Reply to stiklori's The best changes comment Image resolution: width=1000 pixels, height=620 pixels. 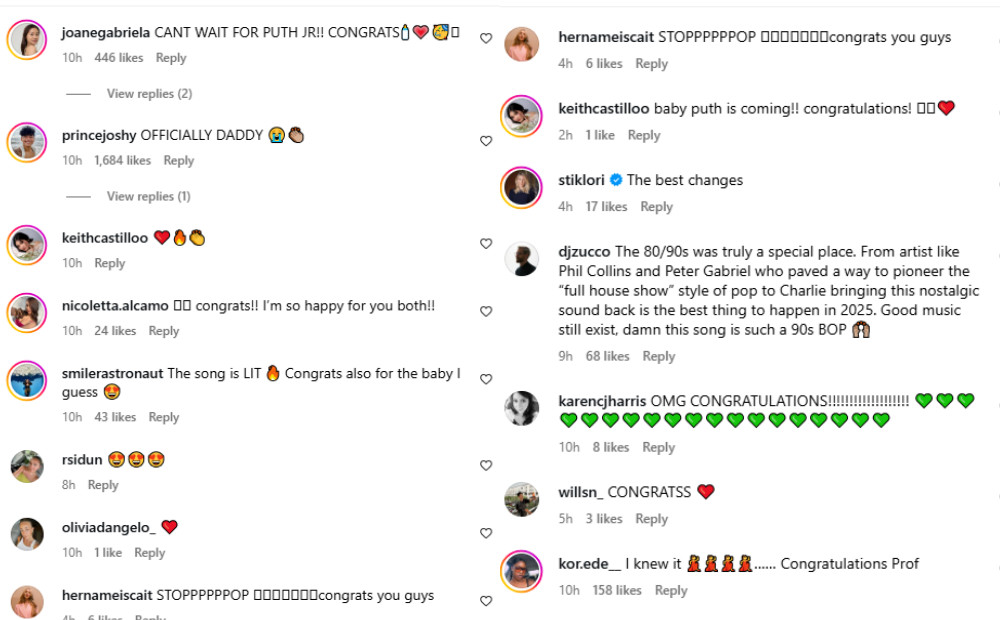click(656, 206)
